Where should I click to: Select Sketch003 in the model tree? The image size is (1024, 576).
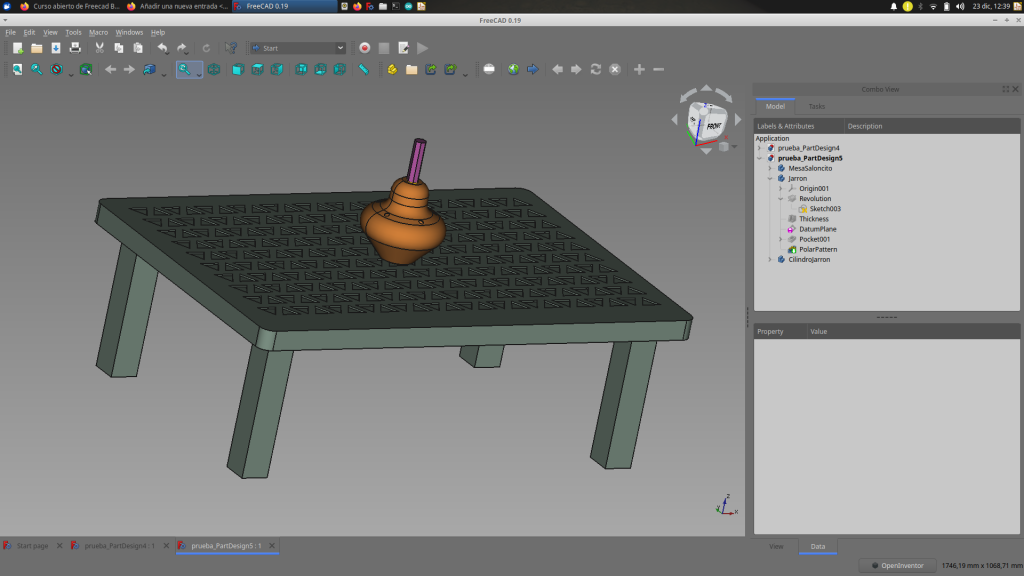(825, 209)
